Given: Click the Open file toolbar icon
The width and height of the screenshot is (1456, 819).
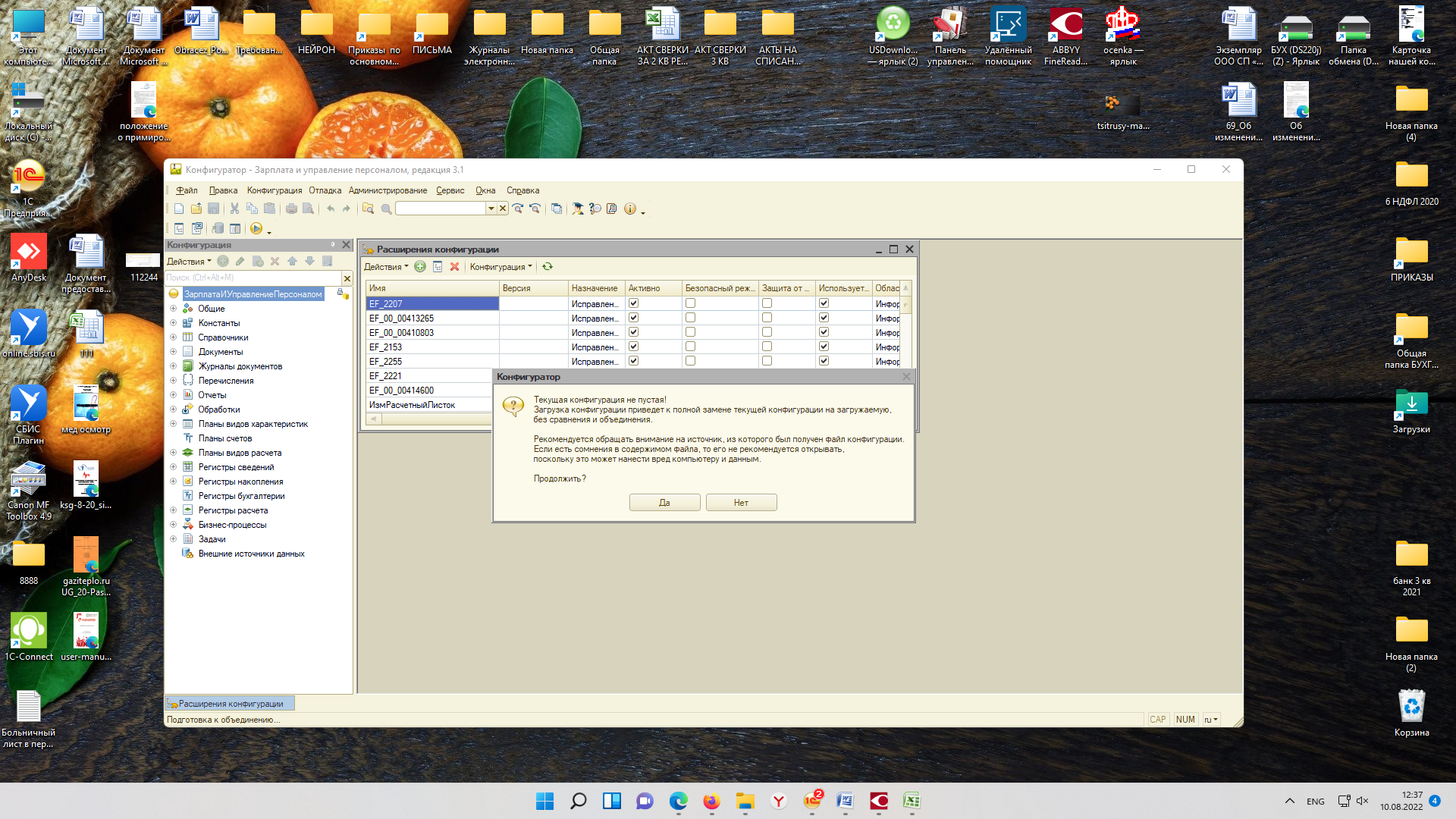Looking at the screenshot, I should 196,209.
